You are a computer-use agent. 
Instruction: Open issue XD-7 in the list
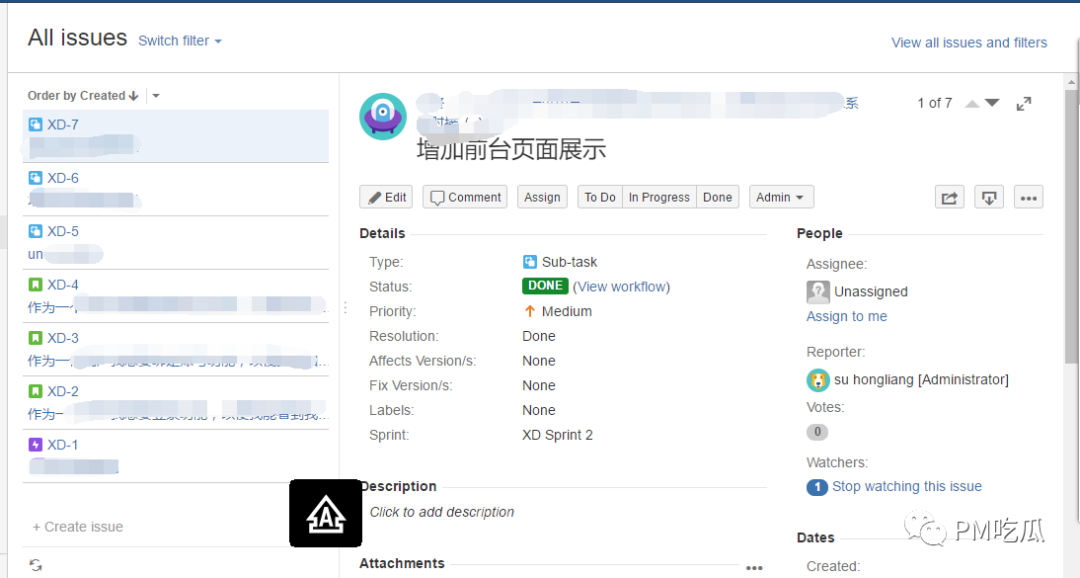175,136
